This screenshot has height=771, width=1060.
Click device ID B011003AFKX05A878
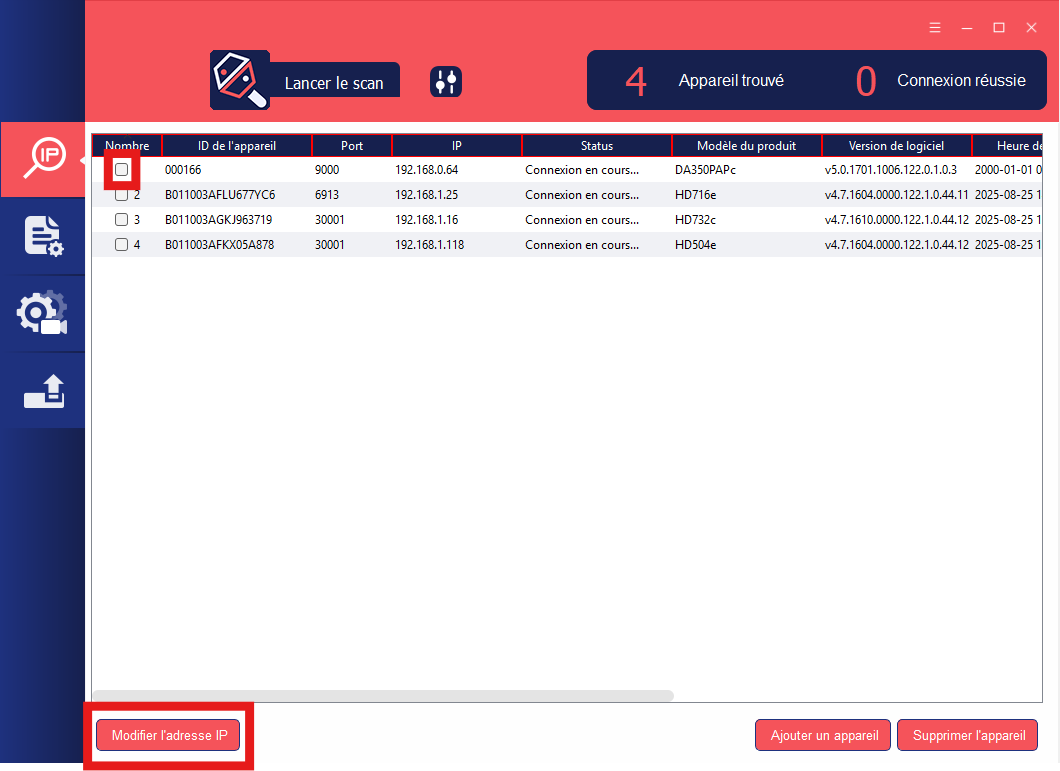coord(220,245)
